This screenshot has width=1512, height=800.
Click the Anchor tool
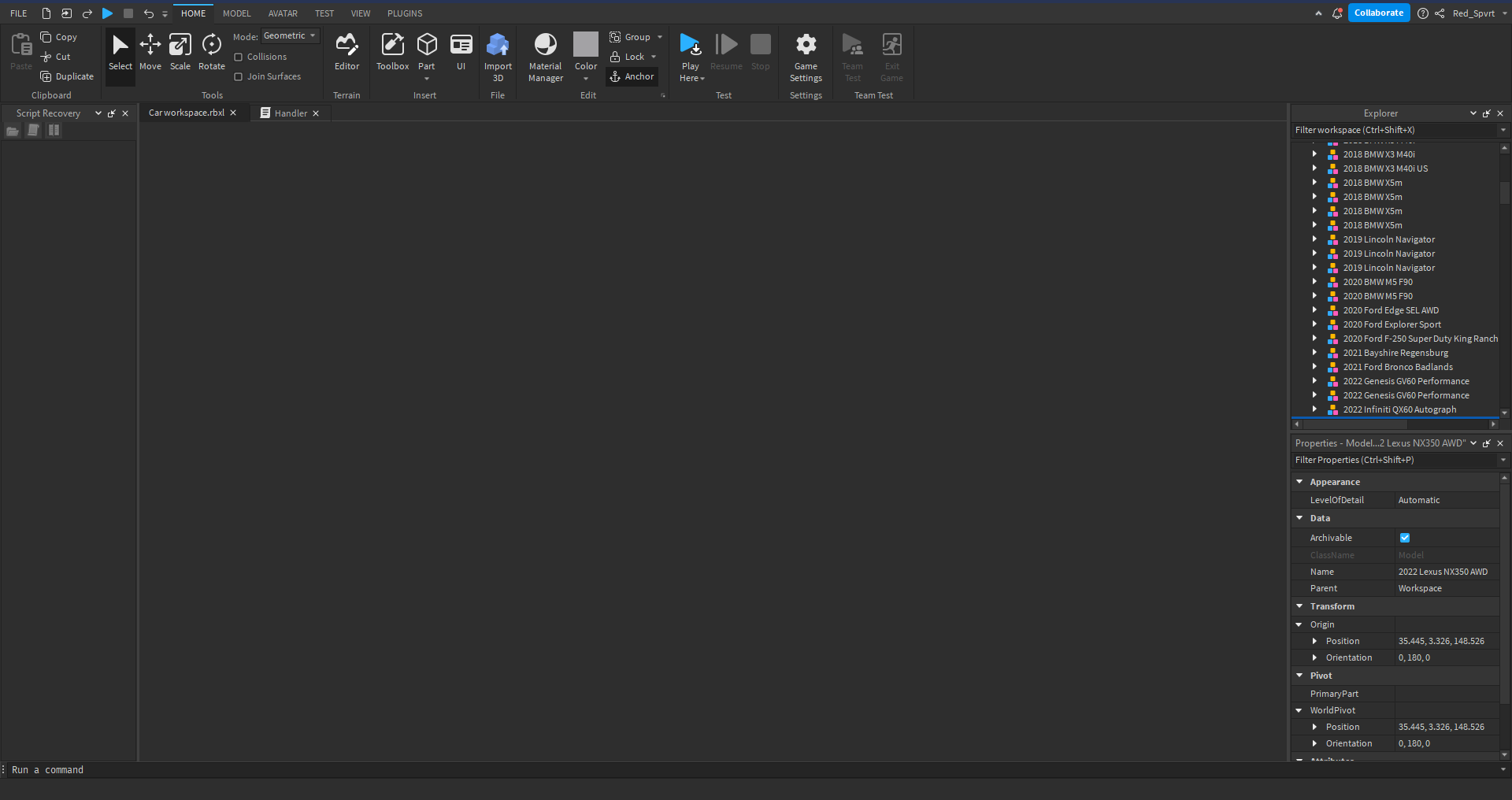coord(632,76)
